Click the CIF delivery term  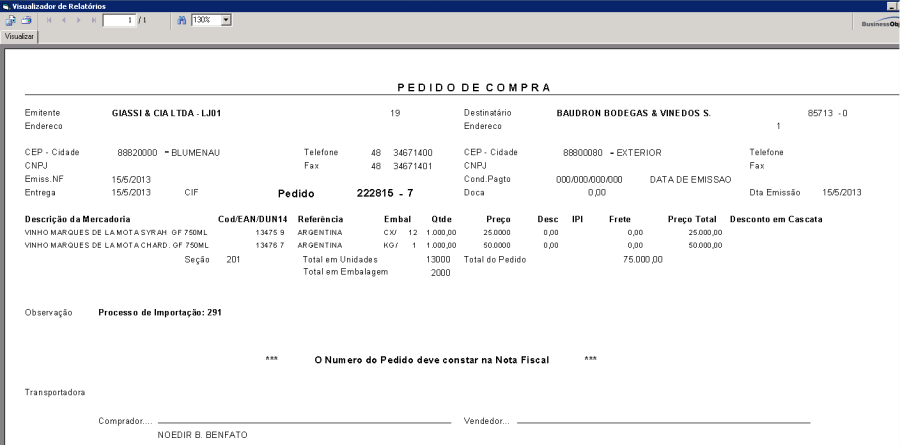tap(191, 192)
